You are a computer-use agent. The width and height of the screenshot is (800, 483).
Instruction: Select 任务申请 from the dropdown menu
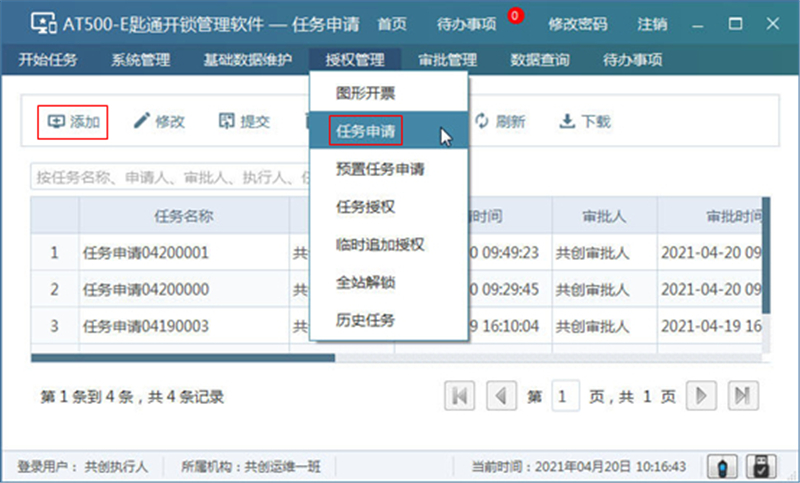(x=365, y=130)
